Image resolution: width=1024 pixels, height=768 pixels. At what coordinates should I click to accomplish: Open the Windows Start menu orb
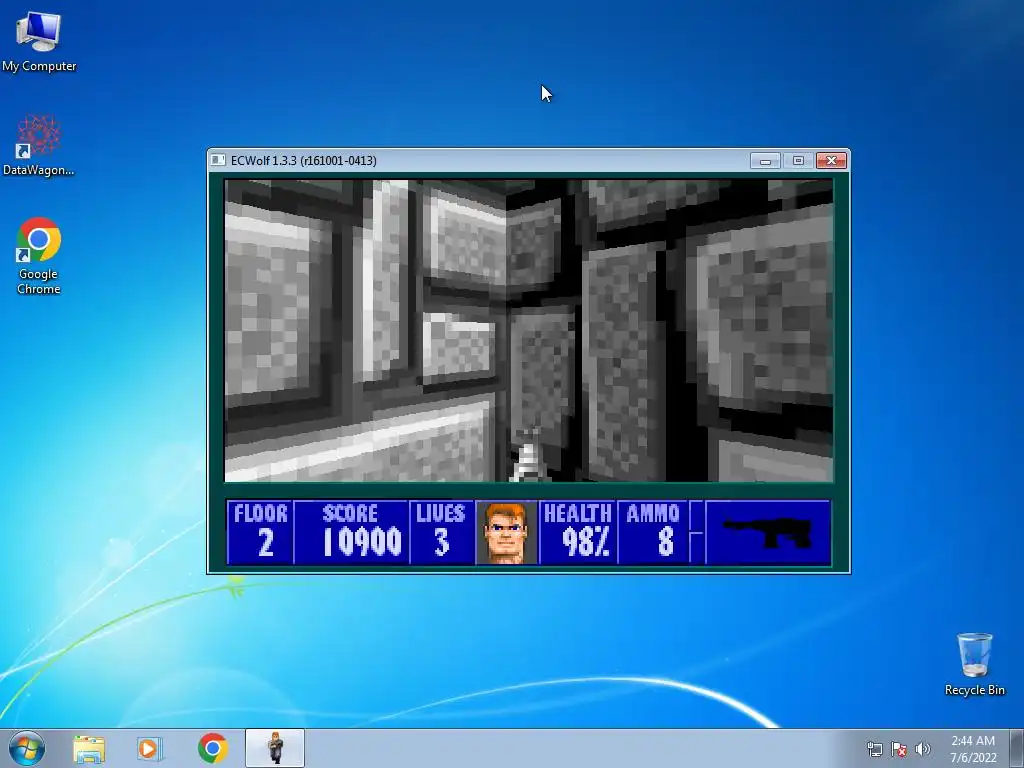pyautogui.click(x=27, y=748)
